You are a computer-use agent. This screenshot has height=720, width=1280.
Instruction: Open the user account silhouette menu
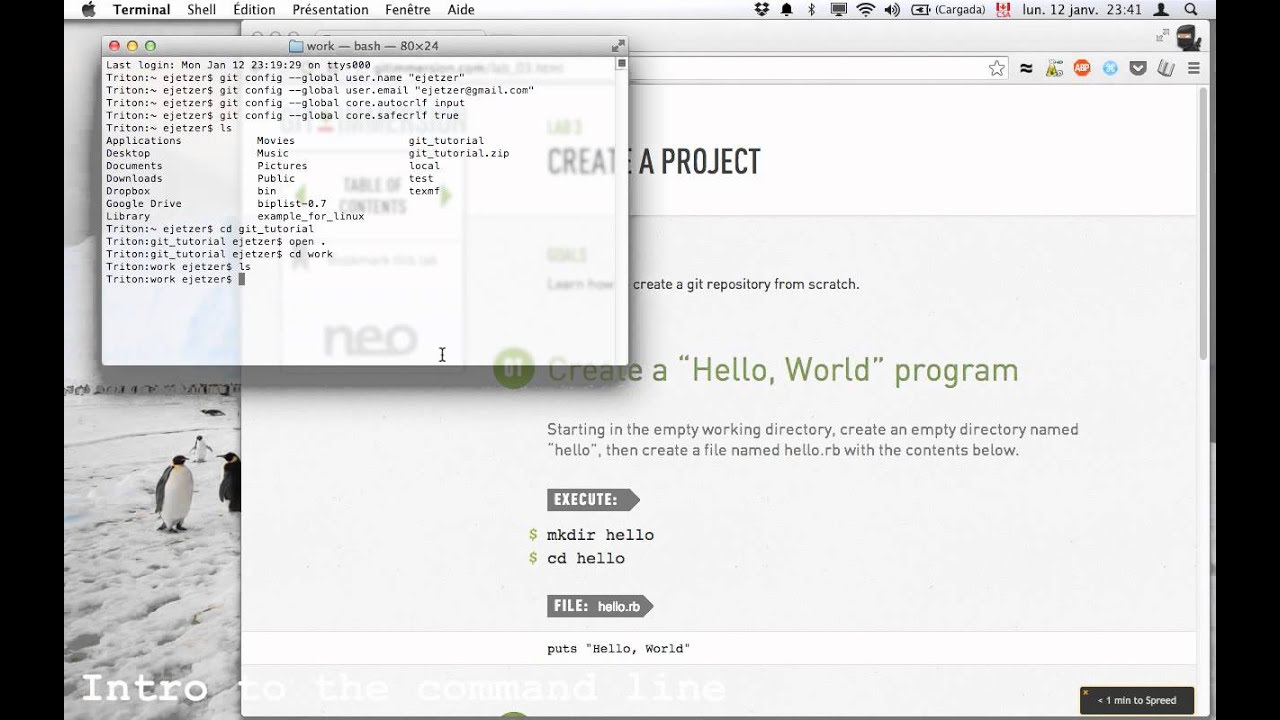pos(1161,10)
